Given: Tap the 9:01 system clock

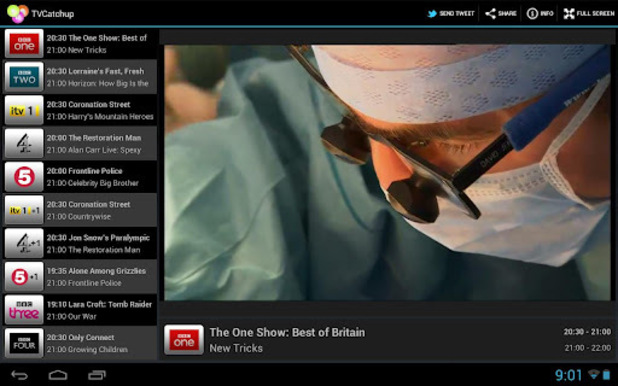Looking at the screenshot, I should click(568, 375).
